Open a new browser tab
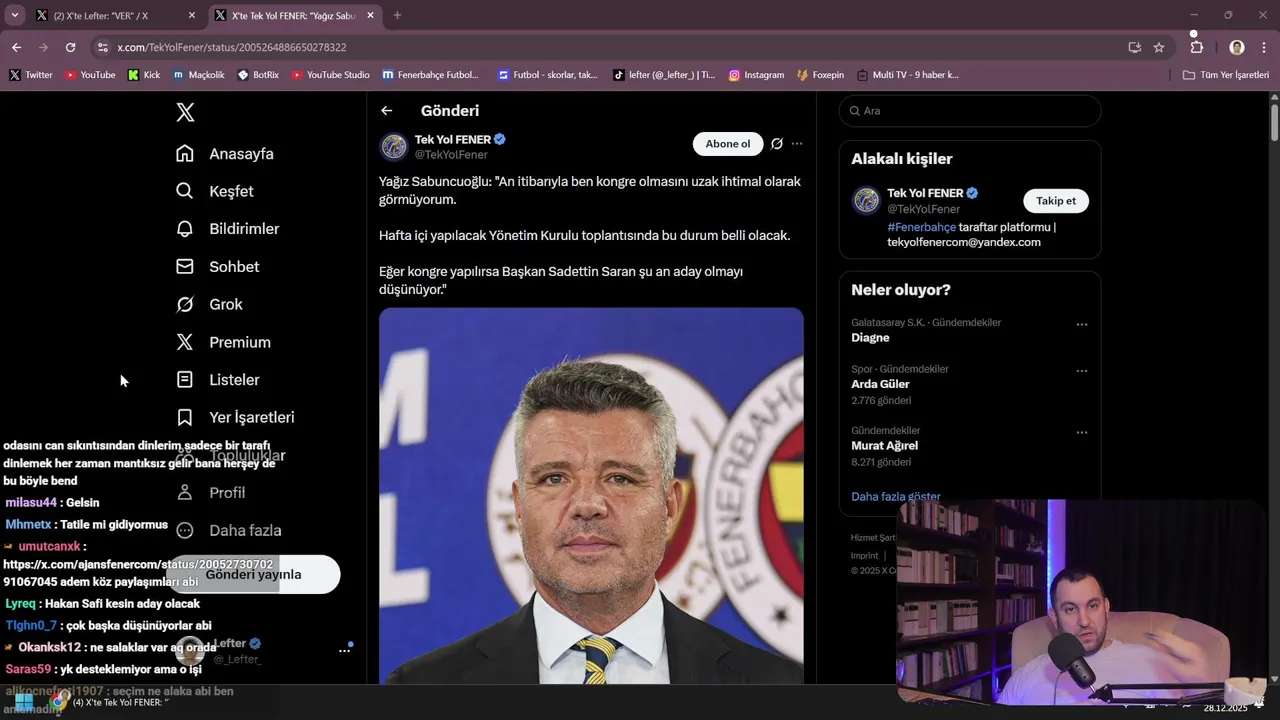 tap(397, 16)
